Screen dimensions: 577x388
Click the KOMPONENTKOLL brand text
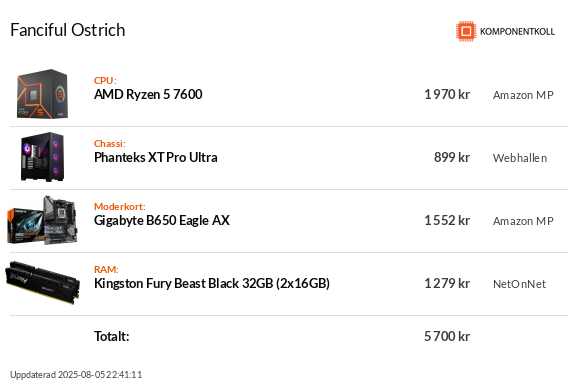[517, 32]
